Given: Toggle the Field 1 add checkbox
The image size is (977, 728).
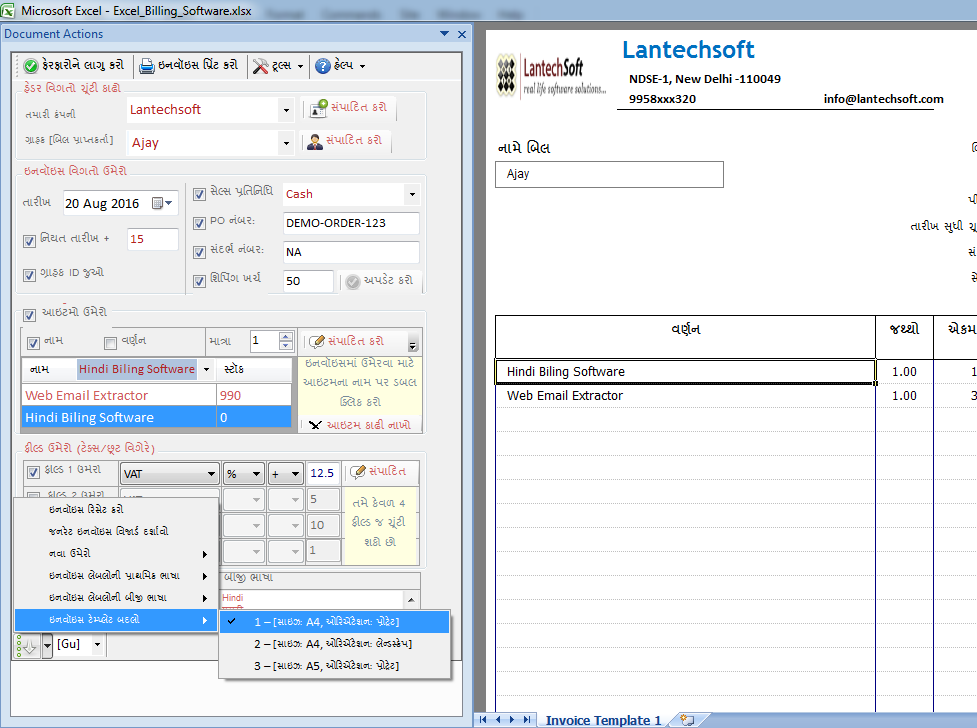Looking at the screenshot, I should tap(34, 473).
